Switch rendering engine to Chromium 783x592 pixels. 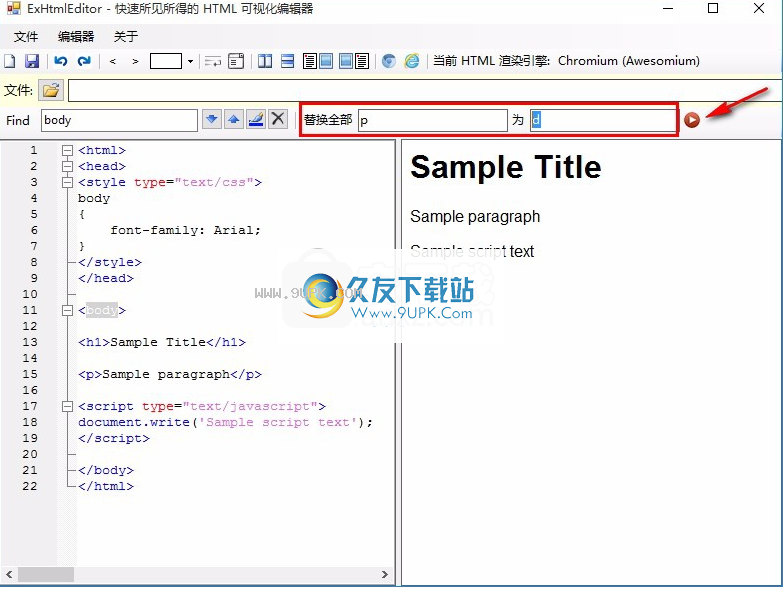pos(389,61)
